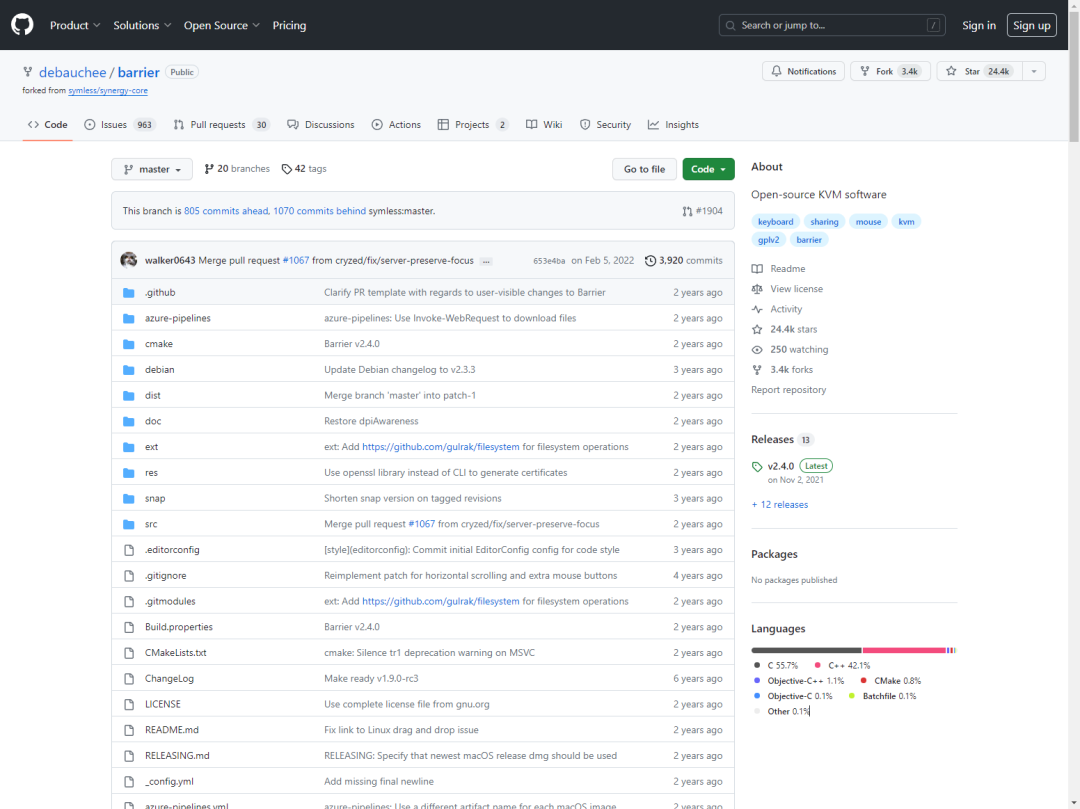Click the Sign in link
1080x809 pixels.
click(979, 25)
